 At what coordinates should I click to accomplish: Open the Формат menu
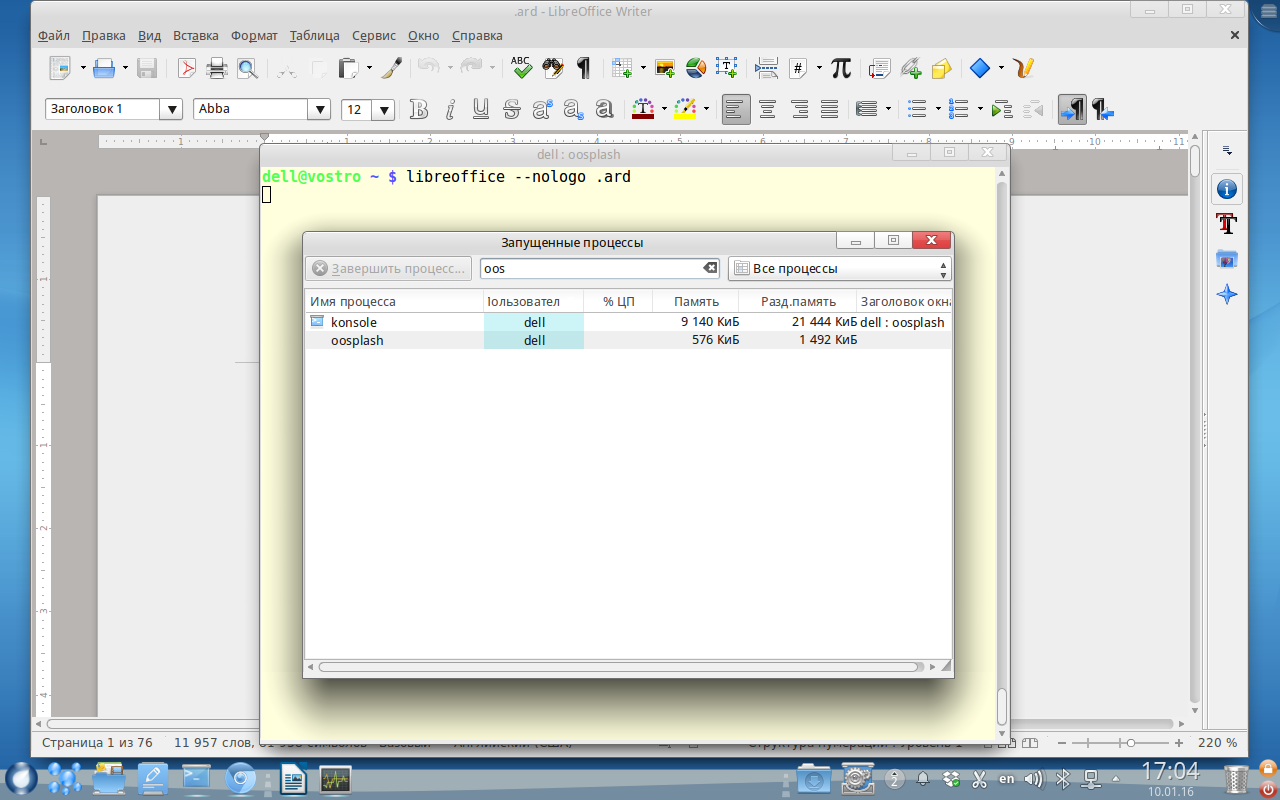pyautogui.click(x=254, y=35)
